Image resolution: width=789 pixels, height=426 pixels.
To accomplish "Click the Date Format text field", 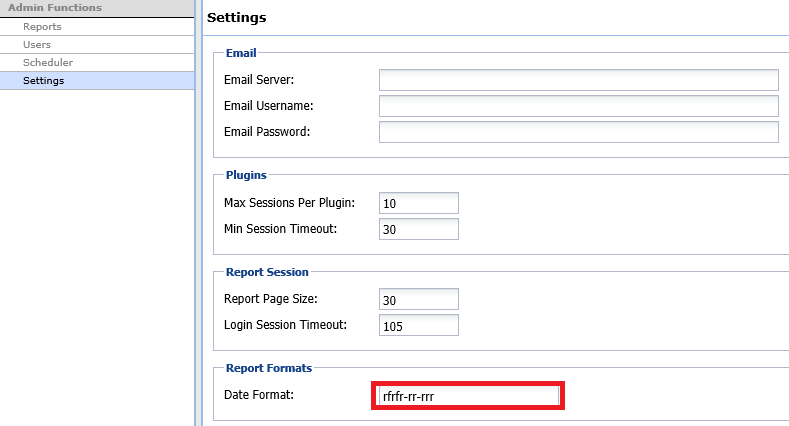I will click(468, 396).
